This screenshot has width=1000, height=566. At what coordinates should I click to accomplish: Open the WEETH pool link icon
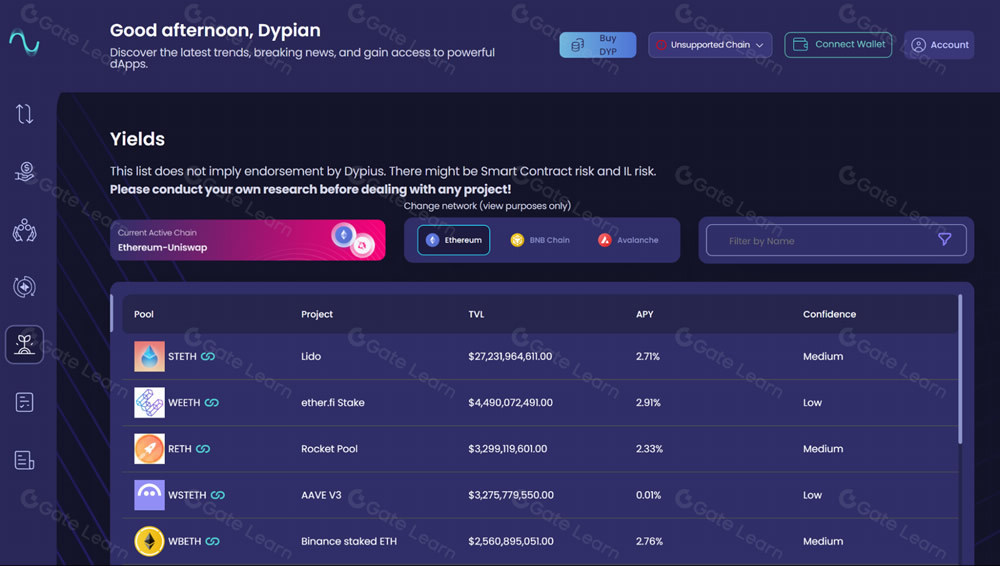[212, 403]
